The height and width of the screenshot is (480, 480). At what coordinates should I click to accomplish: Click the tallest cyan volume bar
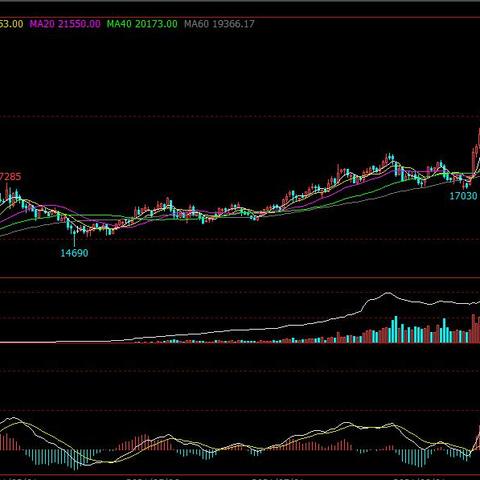(396, 330)
